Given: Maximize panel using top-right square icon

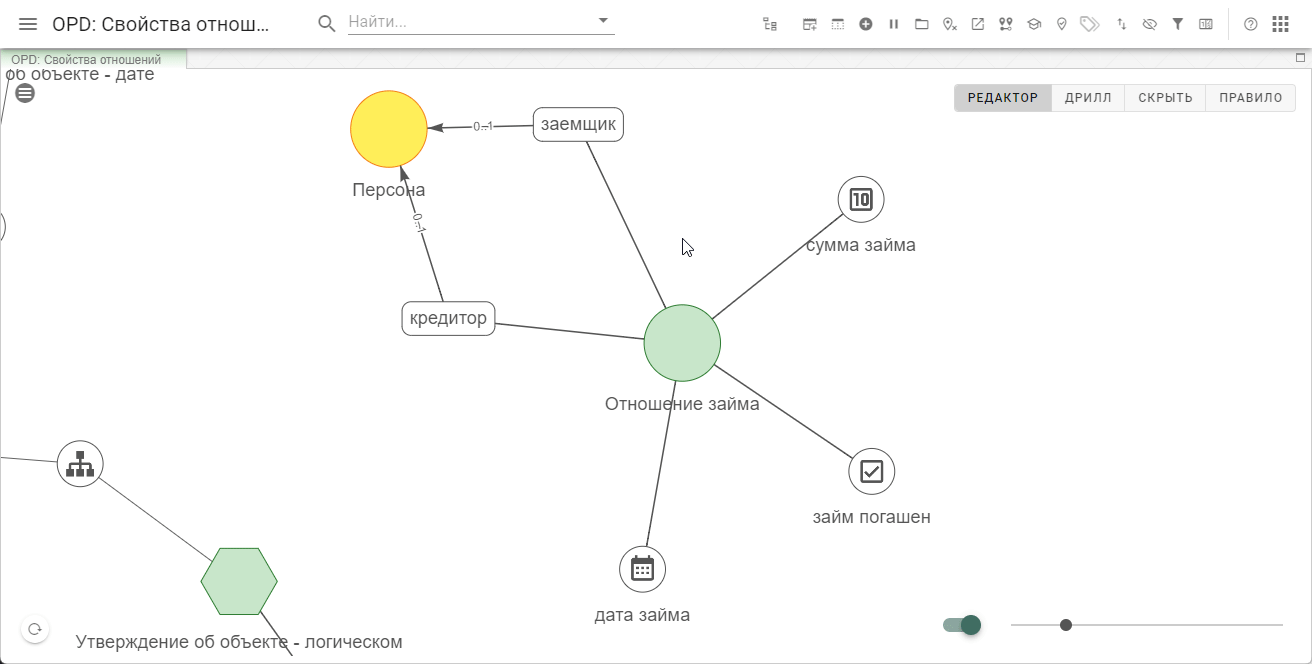Looking at the screenshot, I should pyautogui.click(x=1300, y=58).
